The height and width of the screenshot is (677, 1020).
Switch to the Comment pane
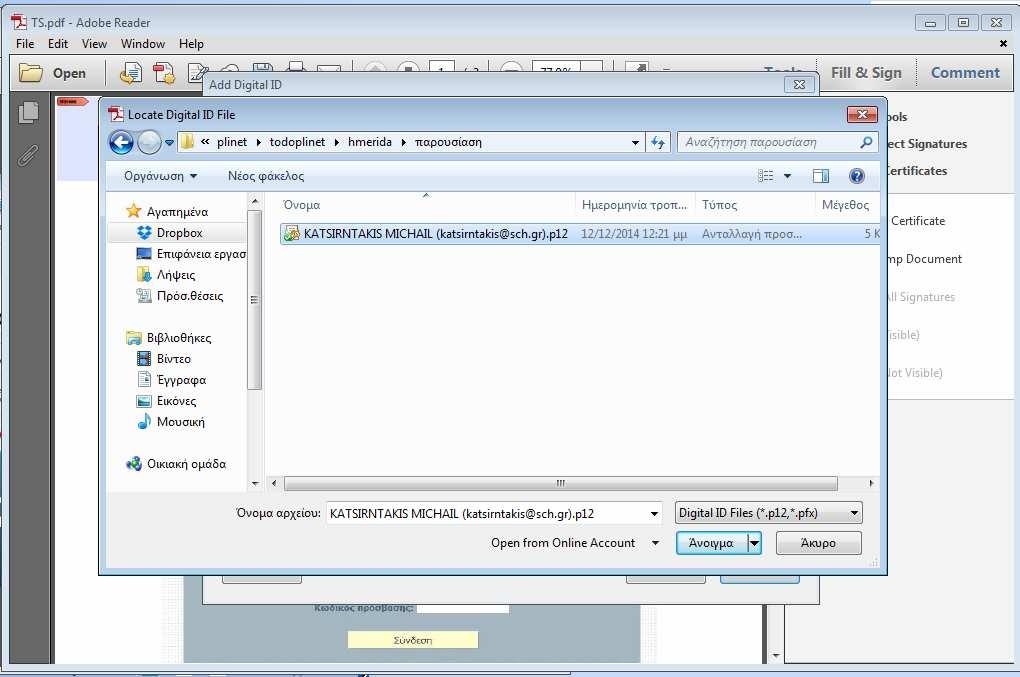(965, 73)
